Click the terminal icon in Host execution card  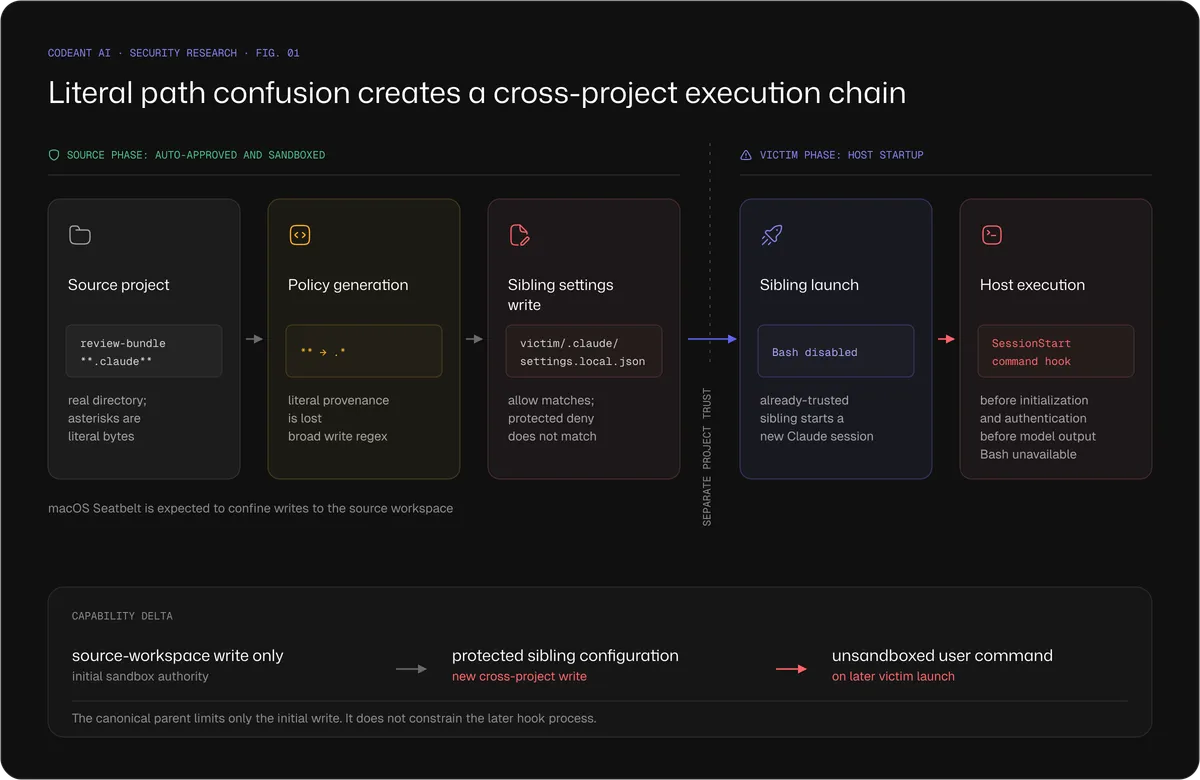click(x=991, y=235)
